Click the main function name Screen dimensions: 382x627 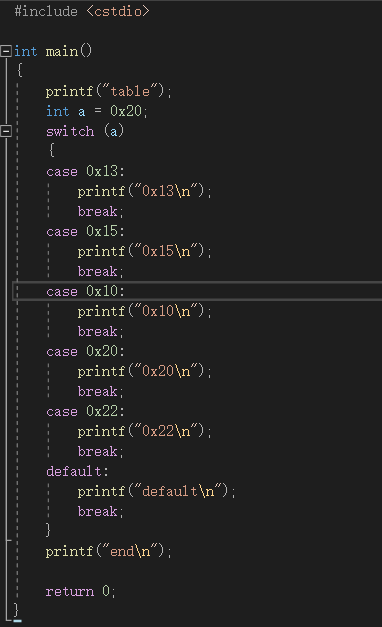point(62,52)
